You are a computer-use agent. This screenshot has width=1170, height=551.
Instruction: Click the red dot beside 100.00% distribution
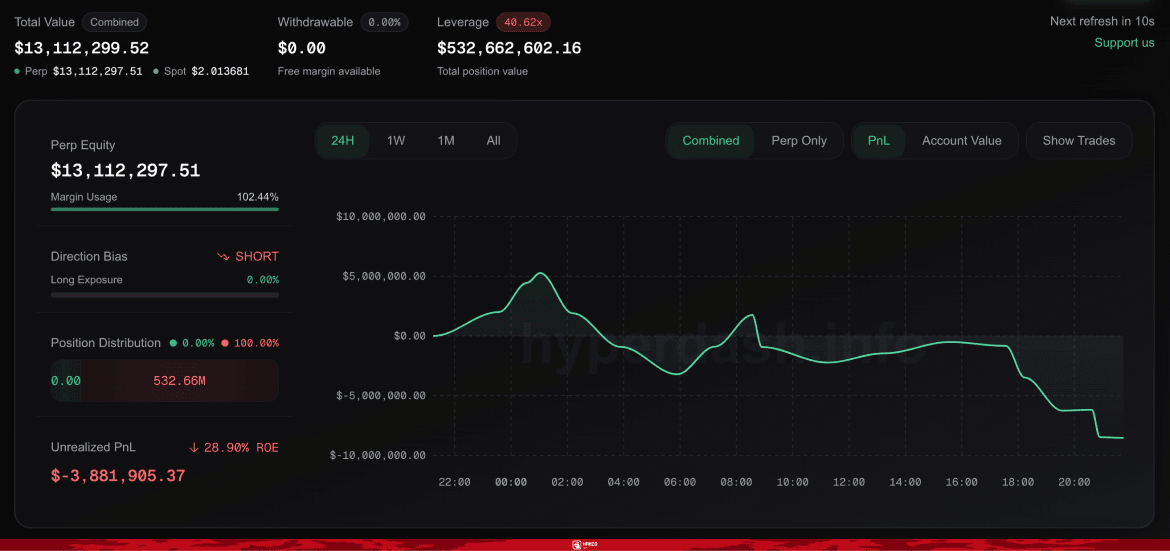224,343
